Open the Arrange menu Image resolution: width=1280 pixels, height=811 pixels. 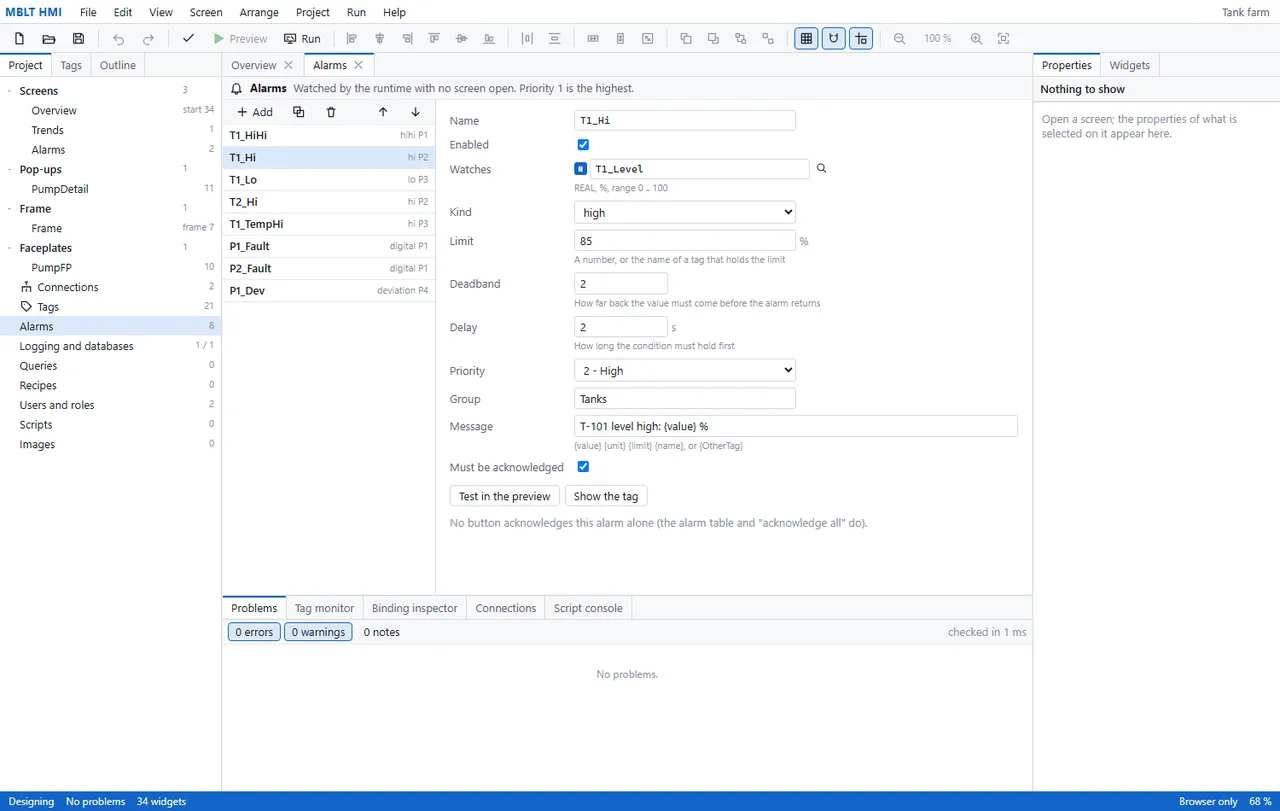(x=259, y=12)
